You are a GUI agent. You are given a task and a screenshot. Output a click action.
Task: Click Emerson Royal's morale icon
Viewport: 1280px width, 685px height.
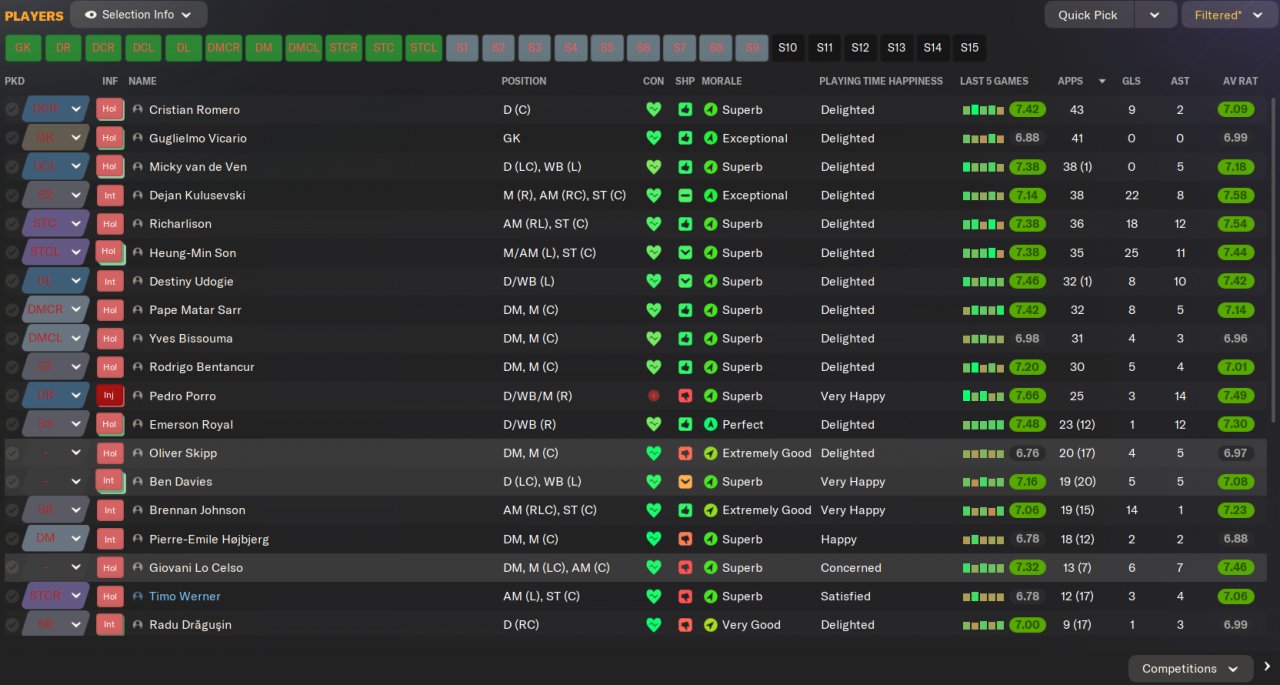tap(711, 425)
